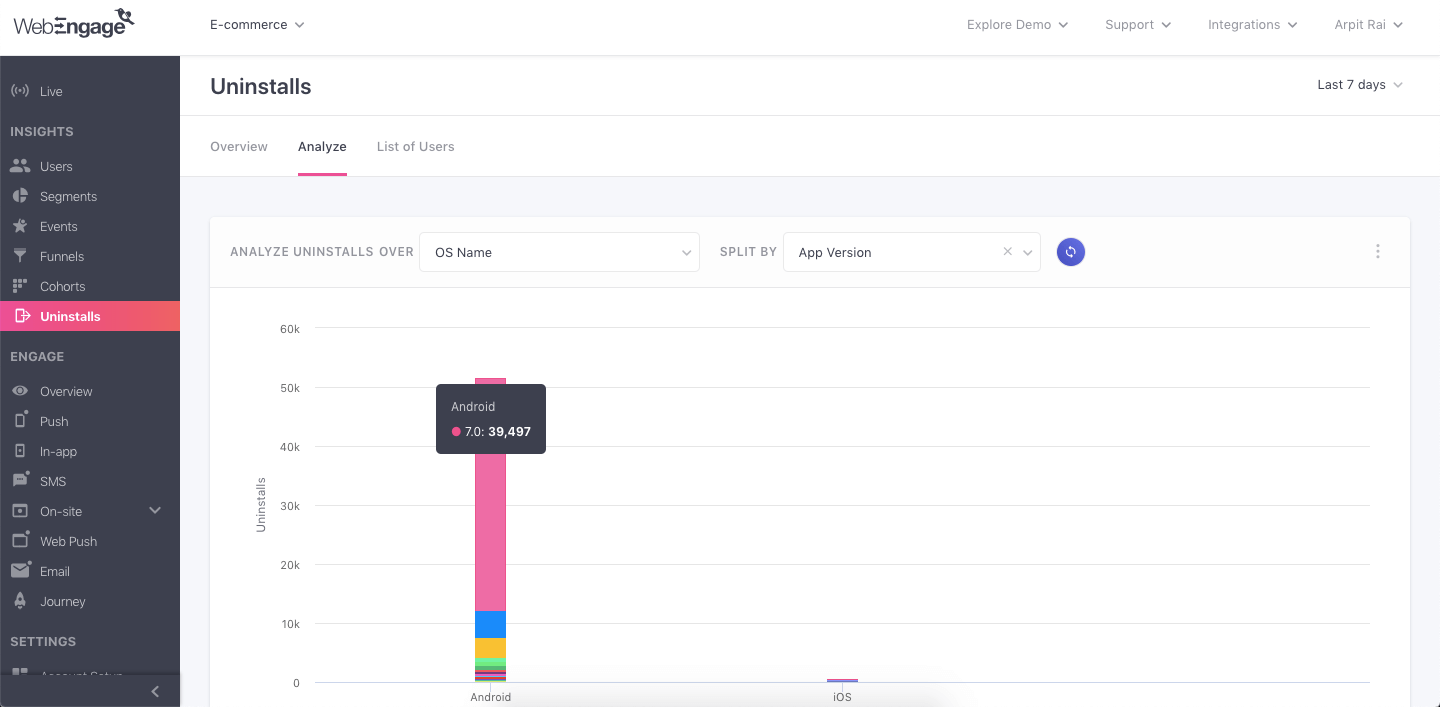Click the purple refresh chart icon
Image resolution: width=1440 pixels, height=707 pixels.
pyautogui.click(x=1070, y=252)
